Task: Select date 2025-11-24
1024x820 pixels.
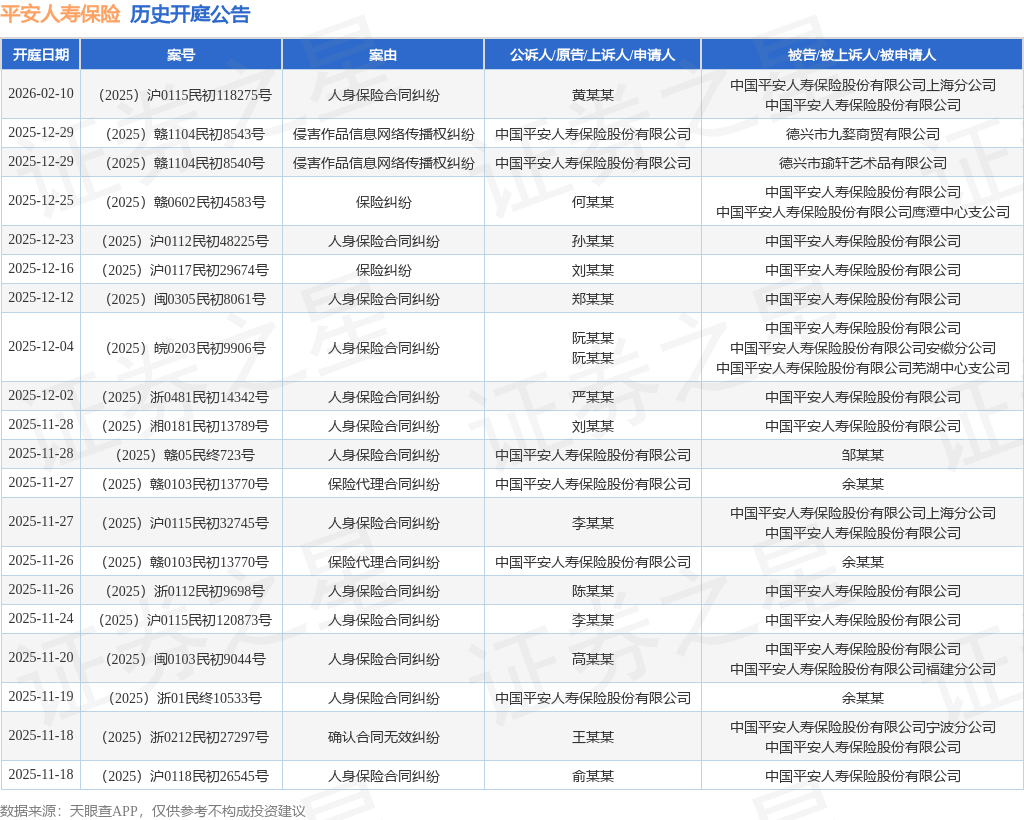Action: click(40, 618)
